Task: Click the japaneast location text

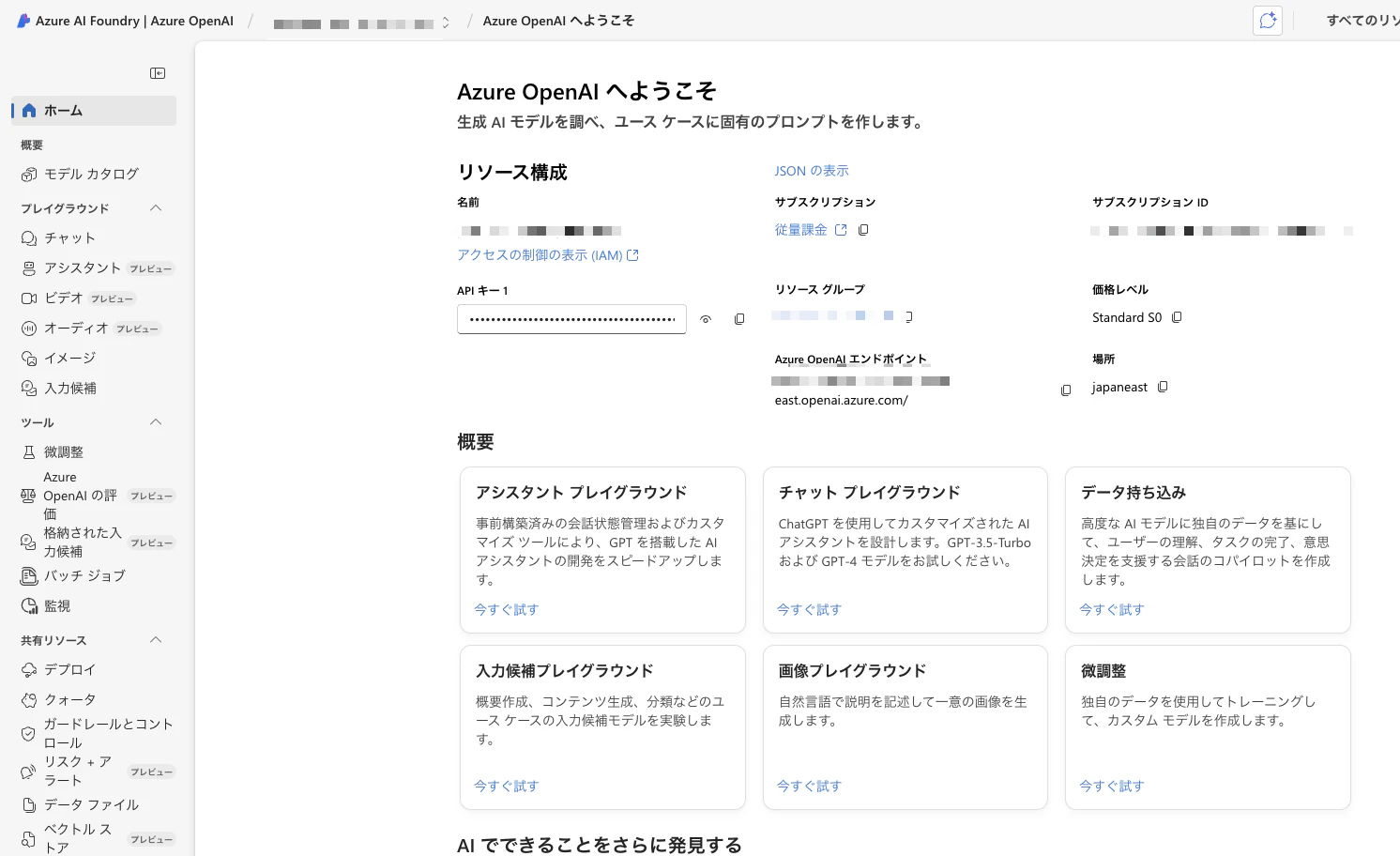Action: coord(1119,387)
